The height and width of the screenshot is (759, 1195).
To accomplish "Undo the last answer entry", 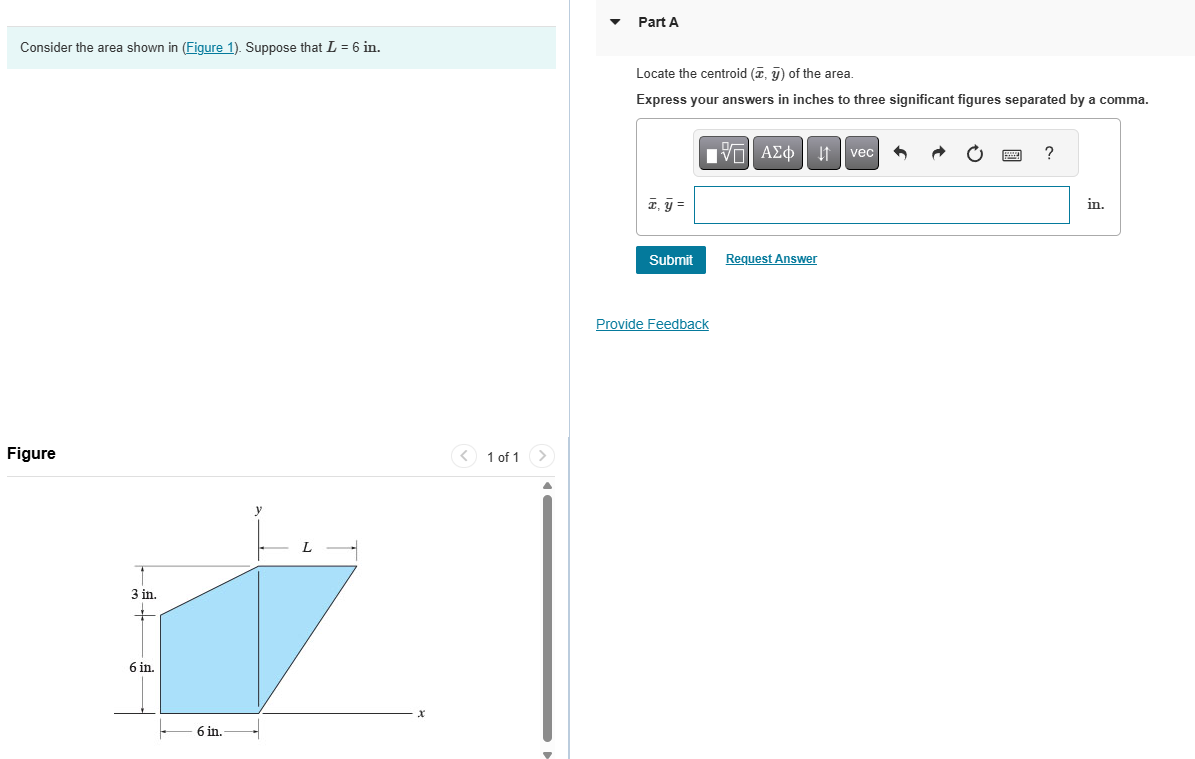I will click(x=900, y=153).
